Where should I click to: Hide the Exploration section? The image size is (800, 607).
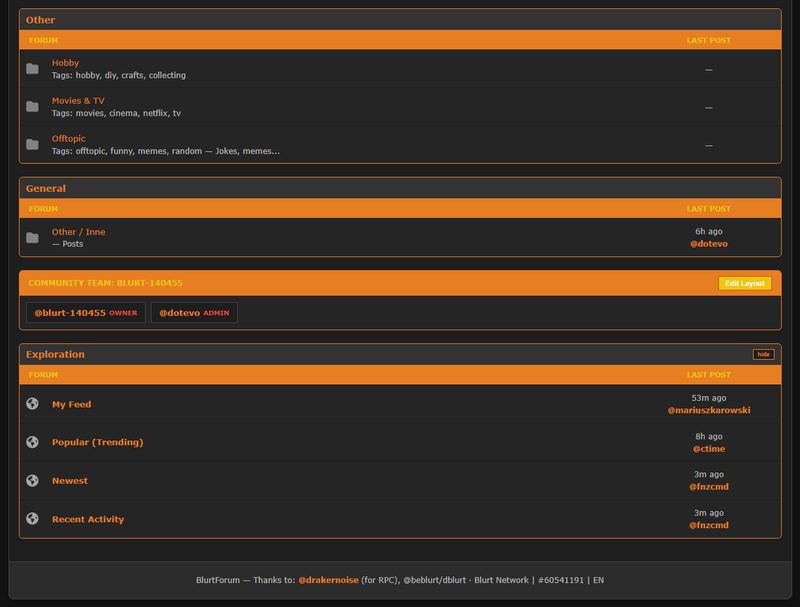pos(763,354)
